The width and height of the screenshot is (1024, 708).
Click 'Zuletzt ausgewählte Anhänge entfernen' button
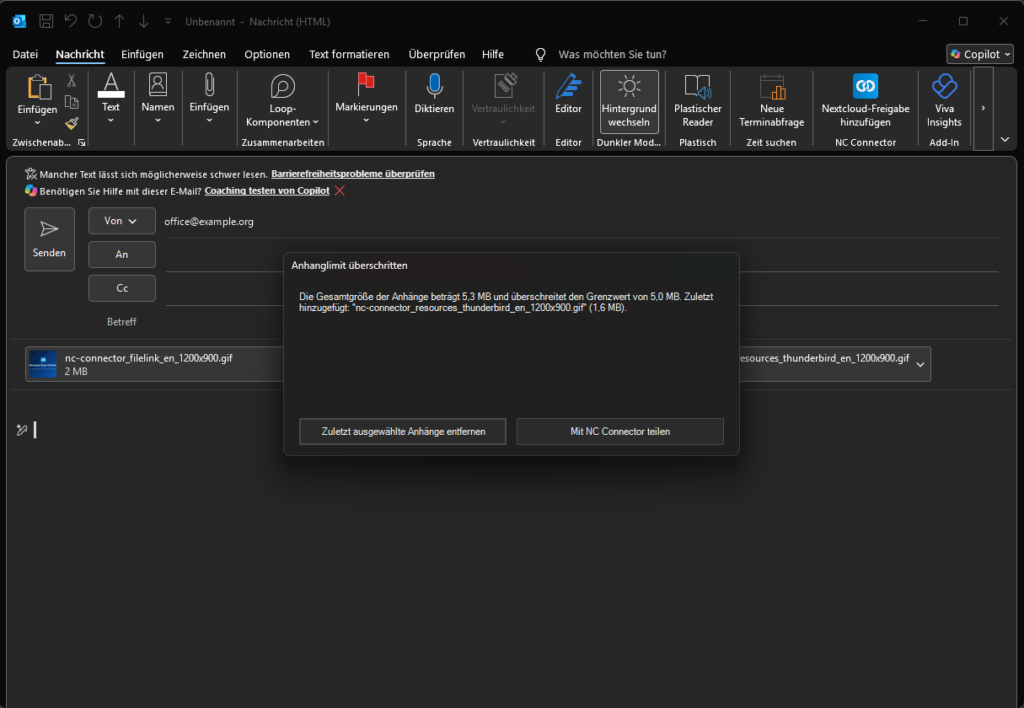[x=403, y=432]
